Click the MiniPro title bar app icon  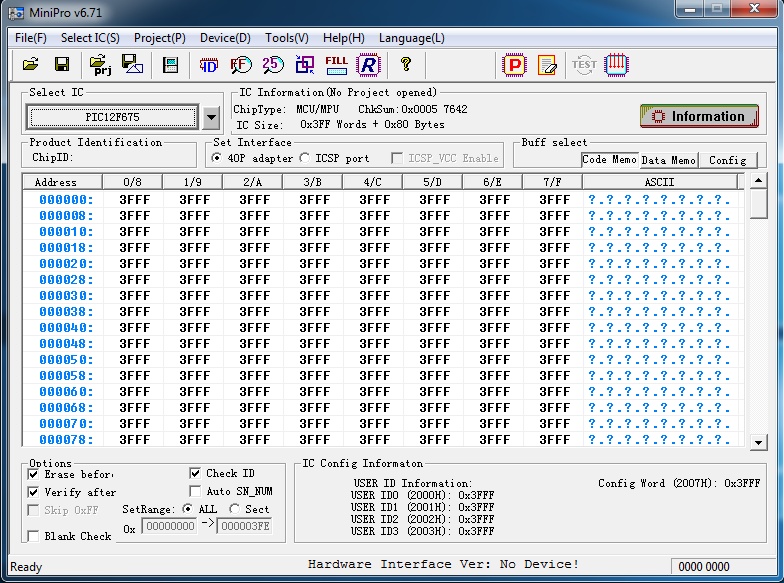(16, 12)
